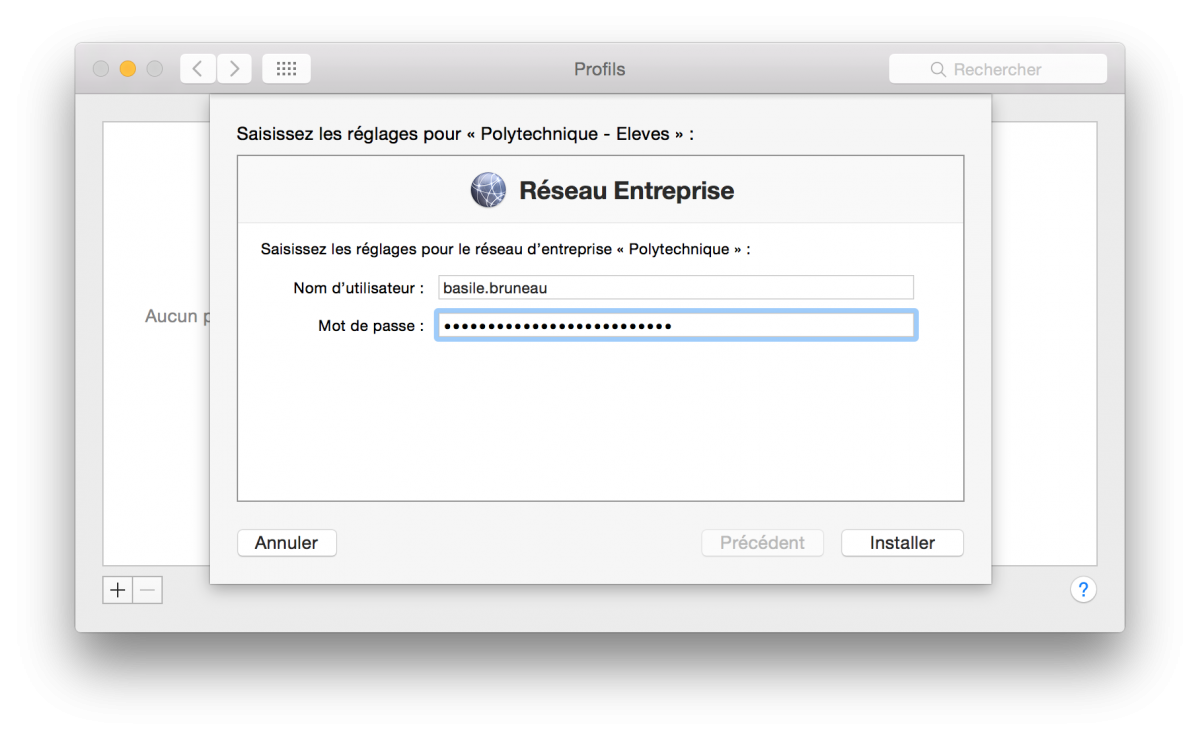This screenshot has height=740, width=1200.
Task: Click the Réseau Entreprise globe icon
Action: coord(488,190)
